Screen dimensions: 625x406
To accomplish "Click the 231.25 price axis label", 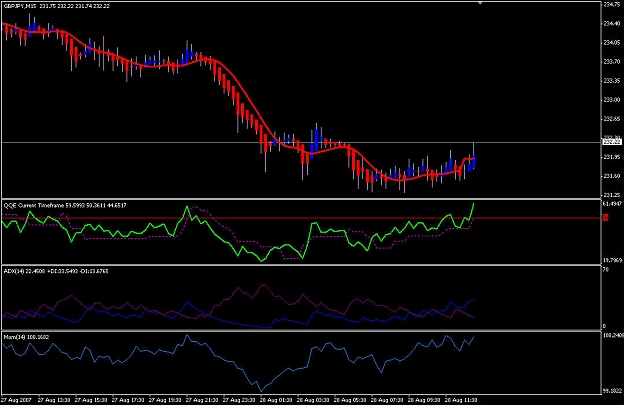I will [612, 195].
